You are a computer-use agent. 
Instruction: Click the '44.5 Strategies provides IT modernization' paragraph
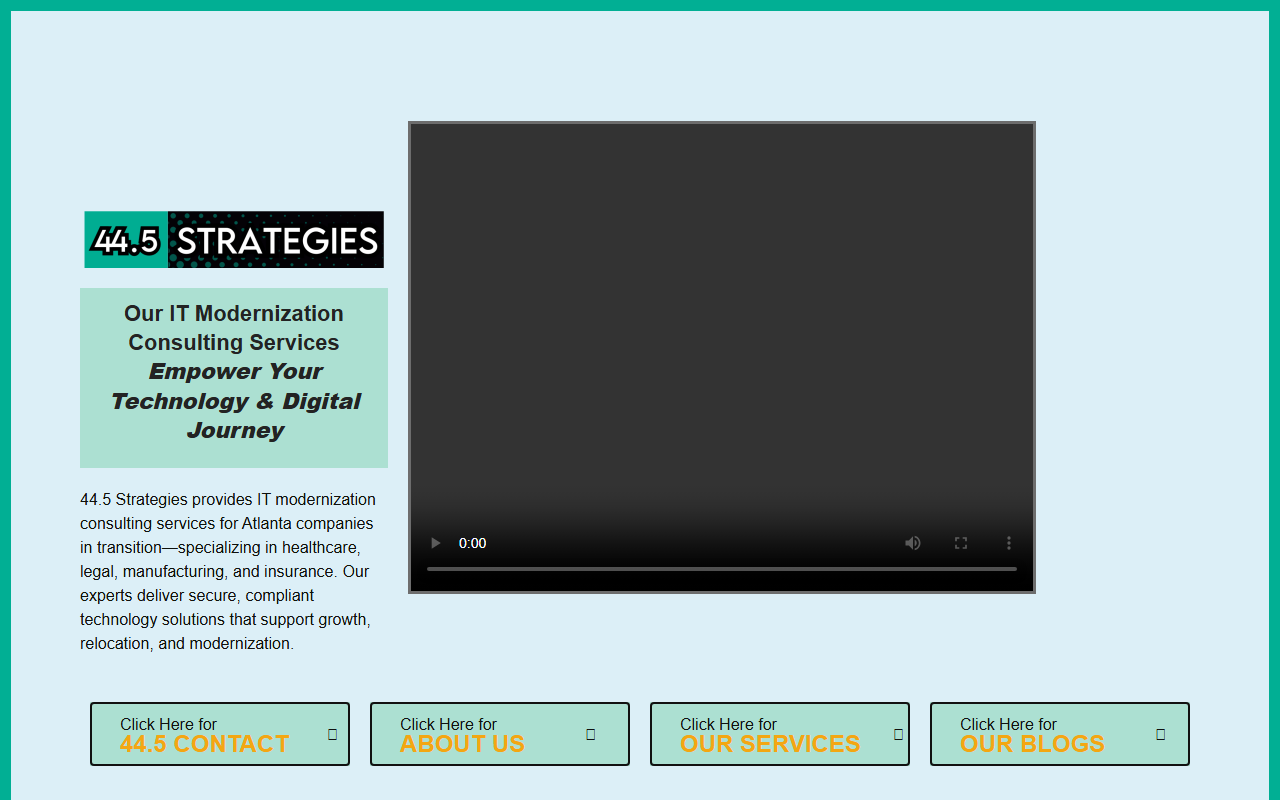228,571
